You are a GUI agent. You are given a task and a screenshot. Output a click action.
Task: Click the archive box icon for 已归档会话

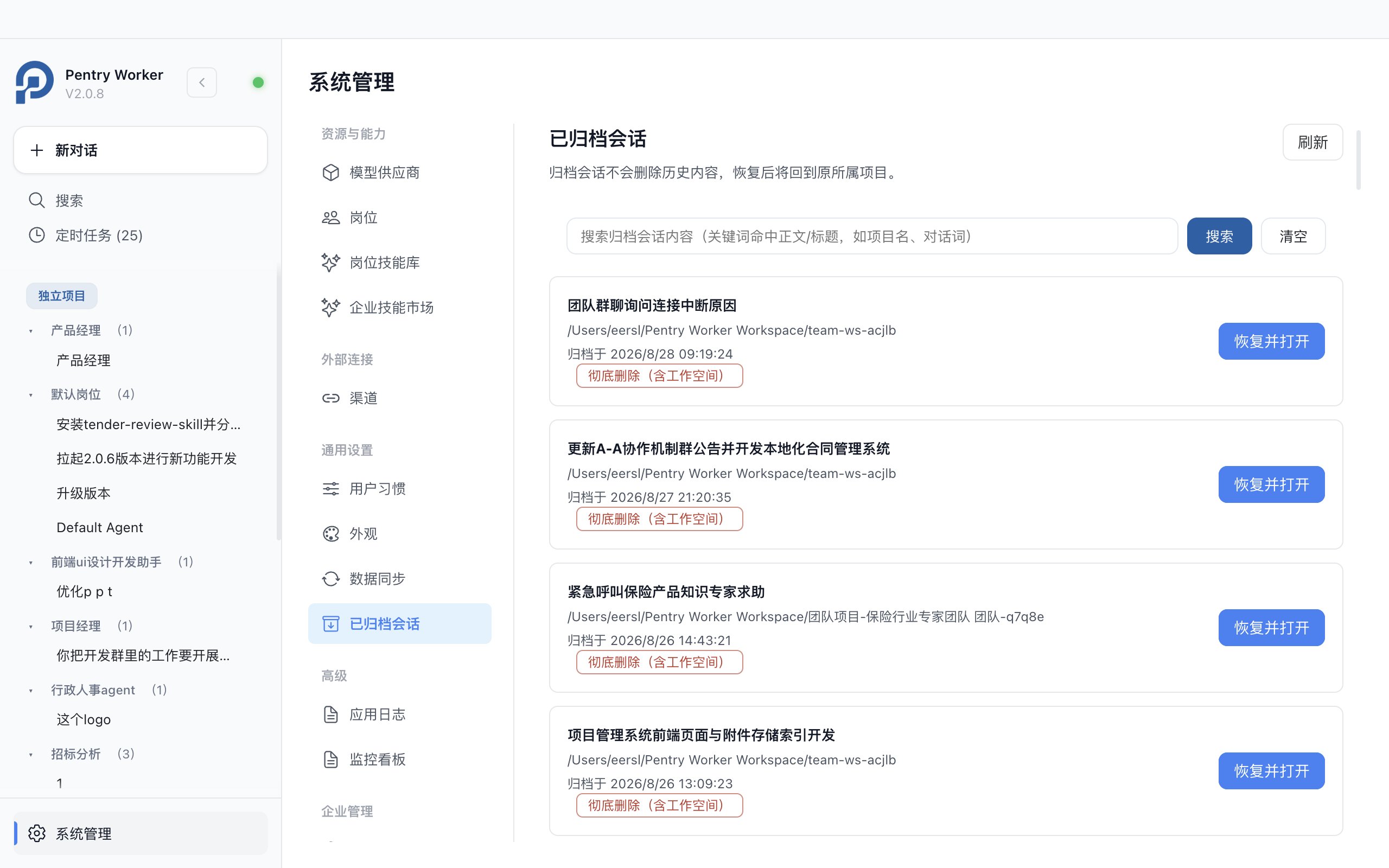330,624
